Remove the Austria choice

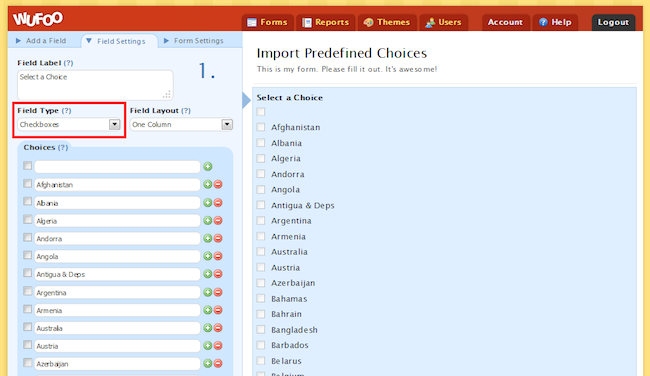[x=218, y=346]
